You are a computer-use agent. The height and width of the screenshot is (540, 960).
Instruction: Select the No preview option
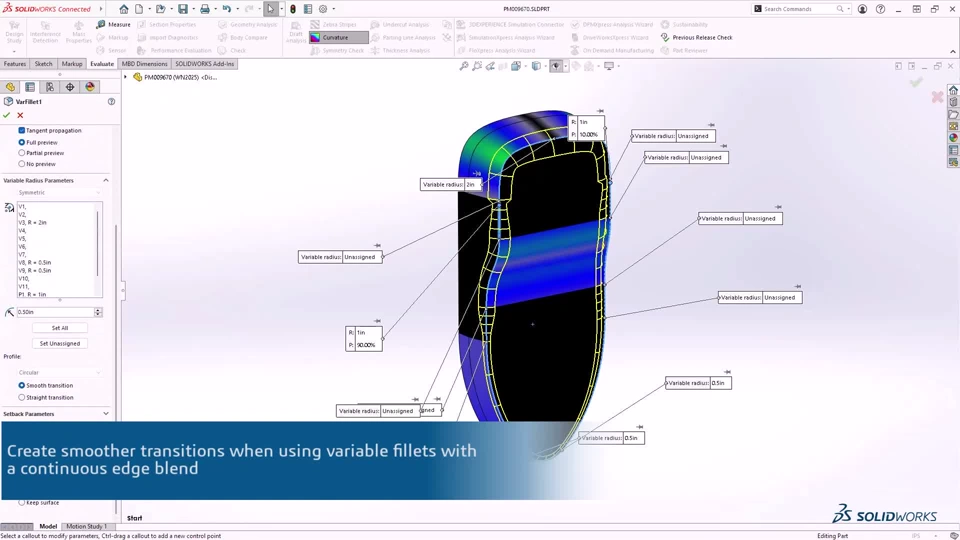point(21,164)
